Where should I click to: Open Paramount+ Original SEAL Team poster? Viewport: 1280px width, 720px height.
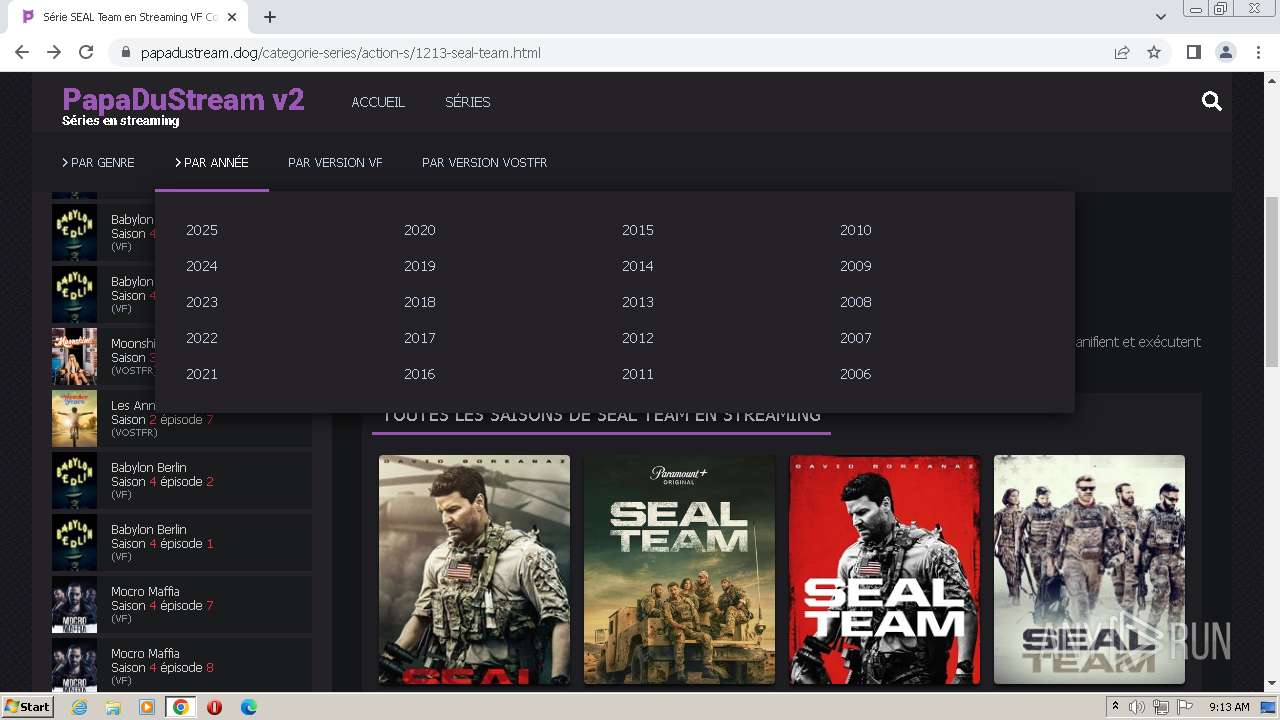tap(679, 570)
